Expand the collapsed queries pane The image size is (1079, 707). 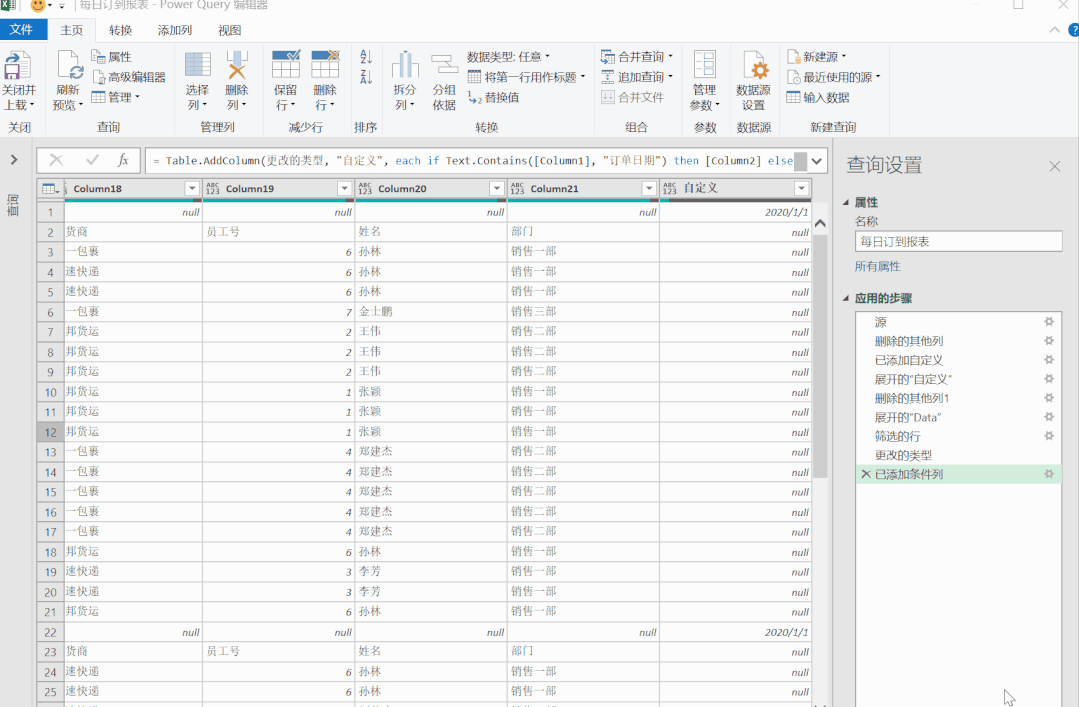click(x=14, y=160)
